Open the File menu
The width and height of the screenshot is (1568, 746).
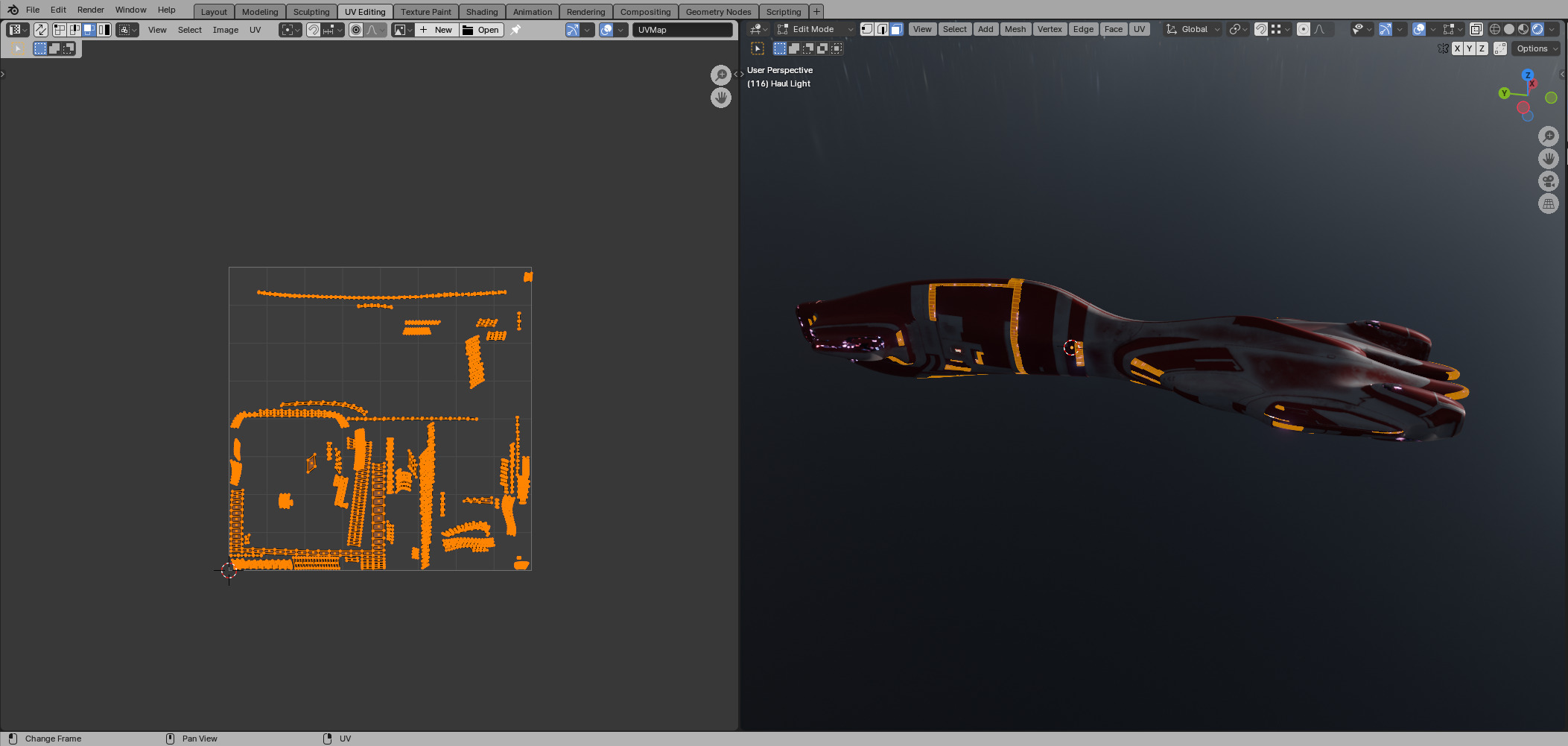click(x=33, y=10)
